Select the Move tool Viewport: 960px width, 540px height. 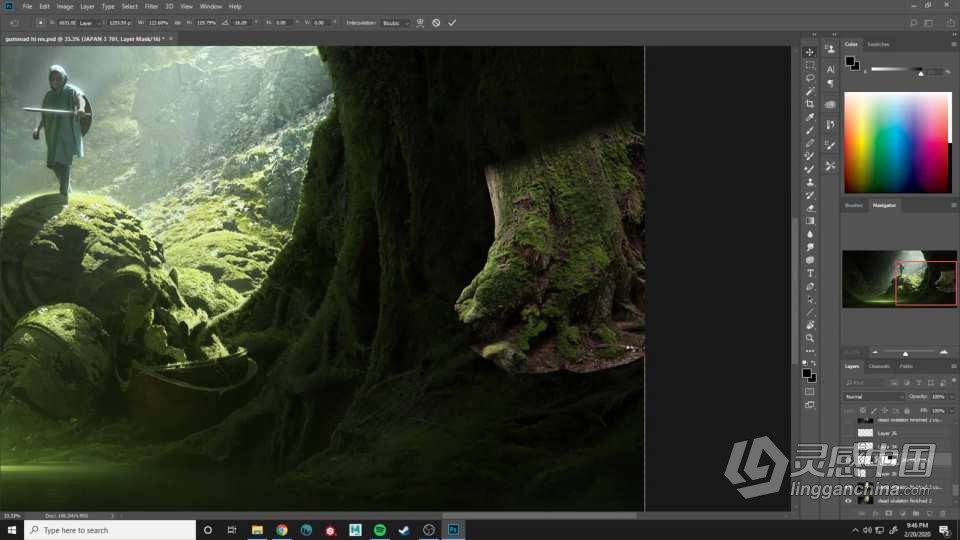point(810,52)
